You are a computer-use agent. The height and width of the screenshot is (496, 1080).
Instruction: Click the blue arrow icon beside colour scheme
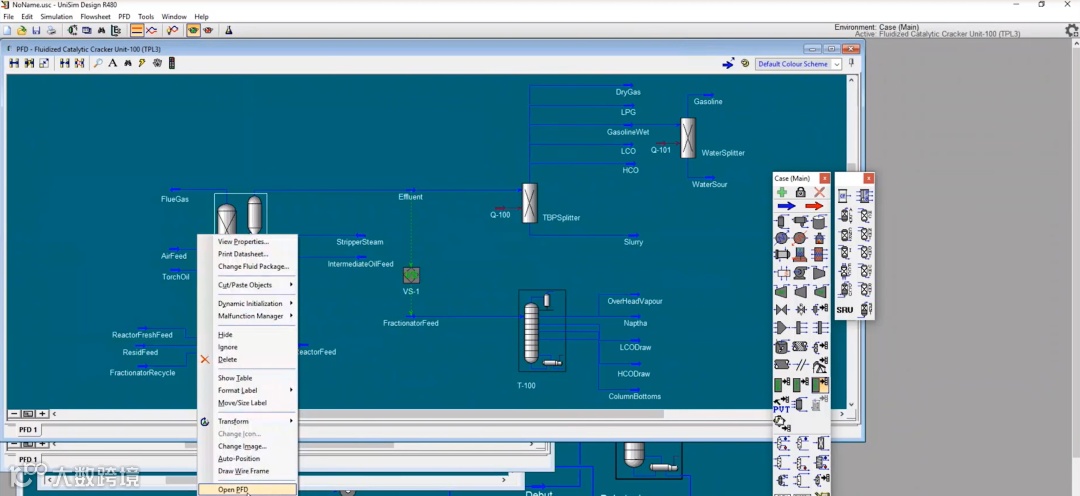point(728,64)
